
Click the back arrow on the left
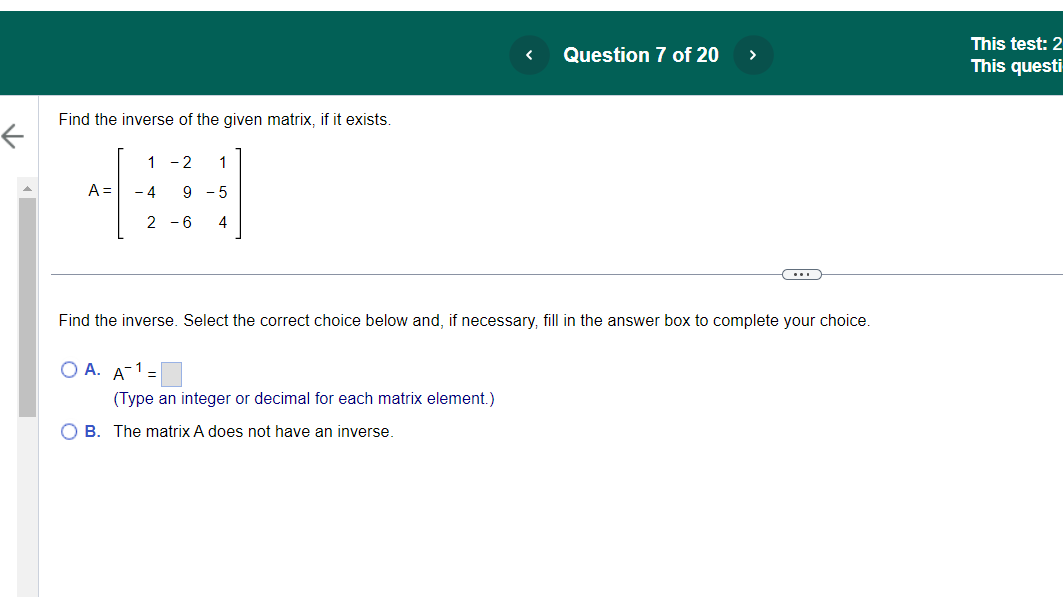(13, 136)
